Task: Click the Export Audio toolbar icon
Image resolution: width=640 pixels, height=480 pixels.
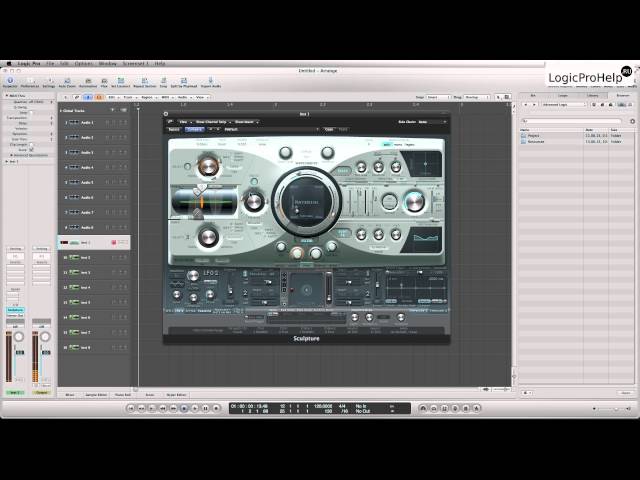Action: point(211,81)
